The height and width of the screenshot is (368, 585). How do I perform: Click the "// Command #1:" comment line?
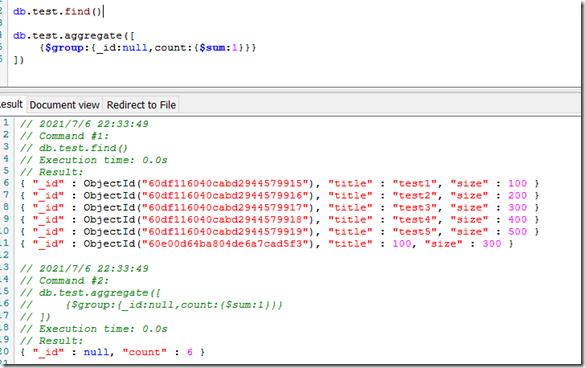64,136
